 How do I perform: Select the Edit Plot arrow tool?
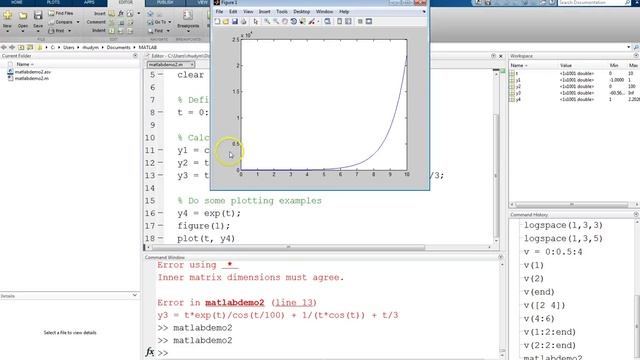pos(256,21)
